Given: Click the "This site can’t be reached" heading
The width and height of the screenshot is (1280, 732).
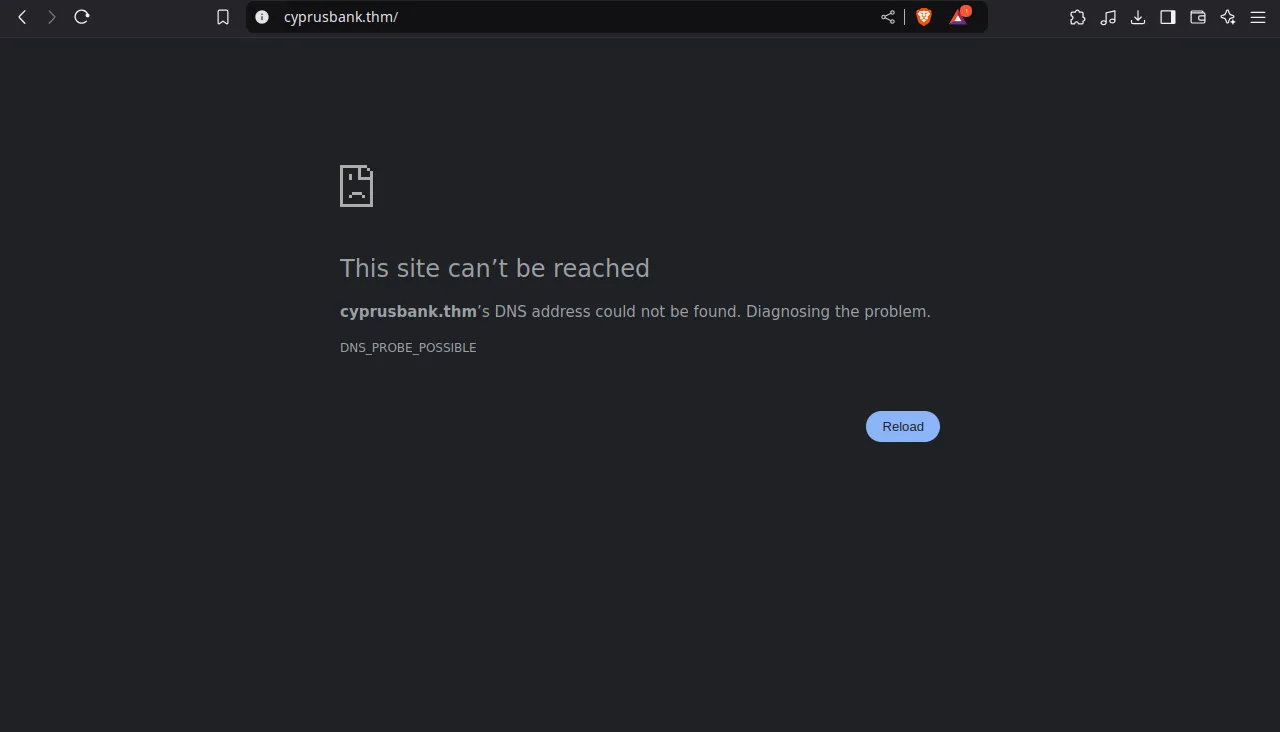Looking at the screenshot, I should (495, 268).
